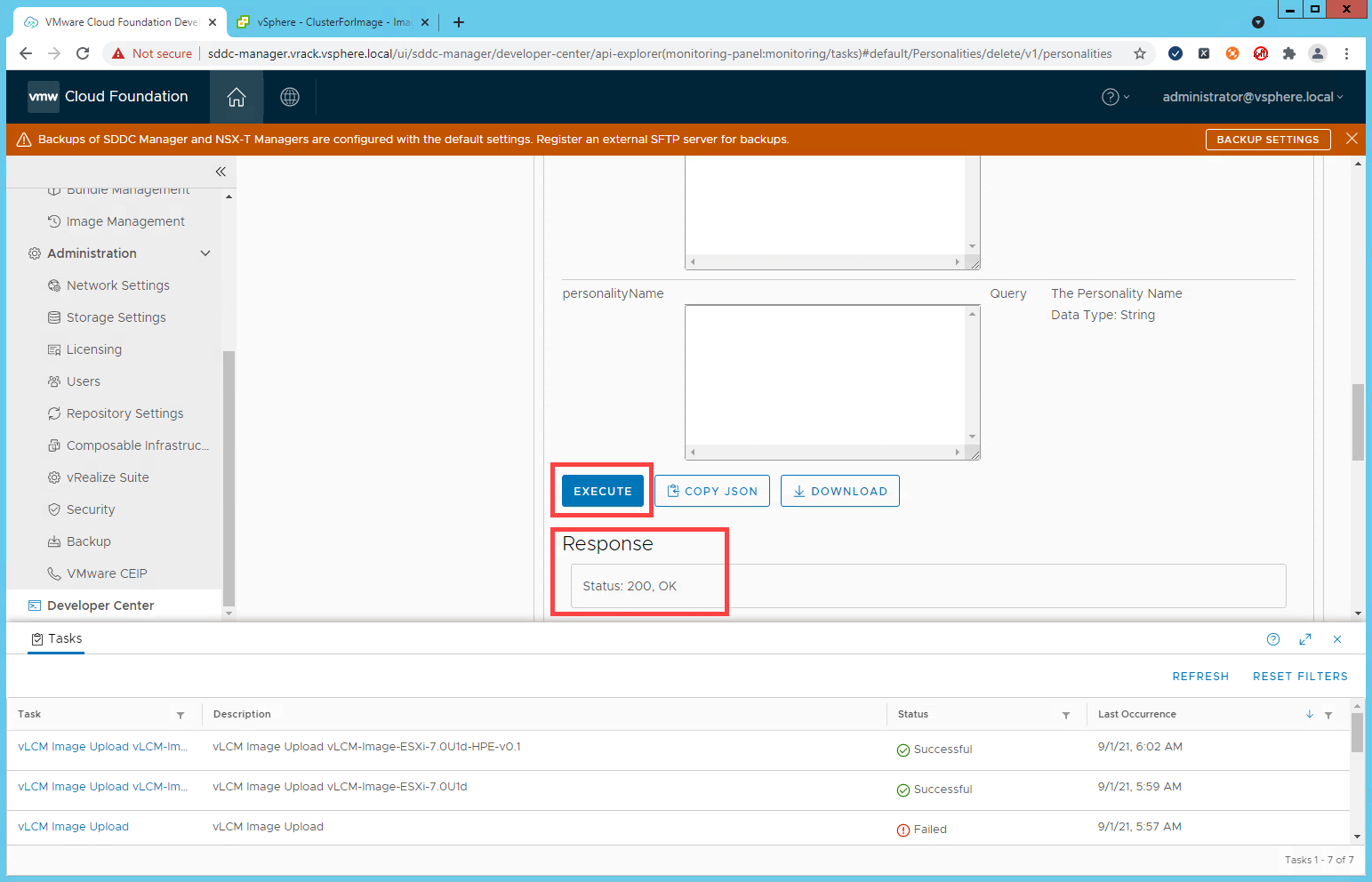Open the globe icon in header
Screen dimensions: 1372x882
[290, 97]
